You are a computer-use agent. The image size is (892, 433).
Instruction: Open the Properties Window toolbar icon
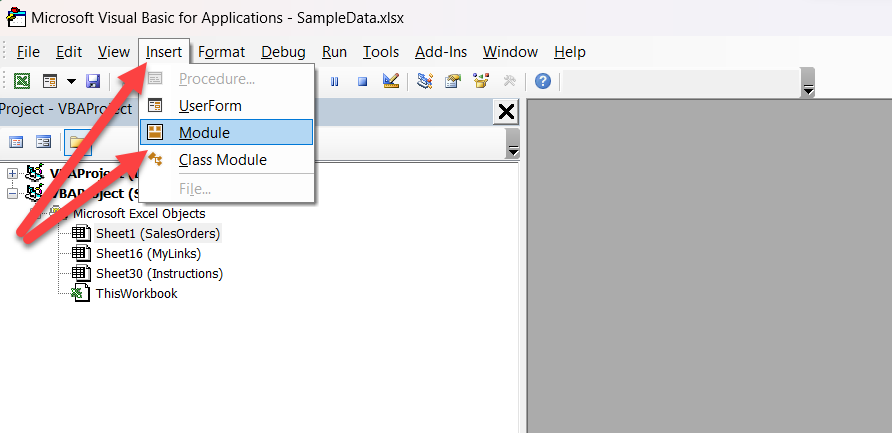click(x=453, y=81)
